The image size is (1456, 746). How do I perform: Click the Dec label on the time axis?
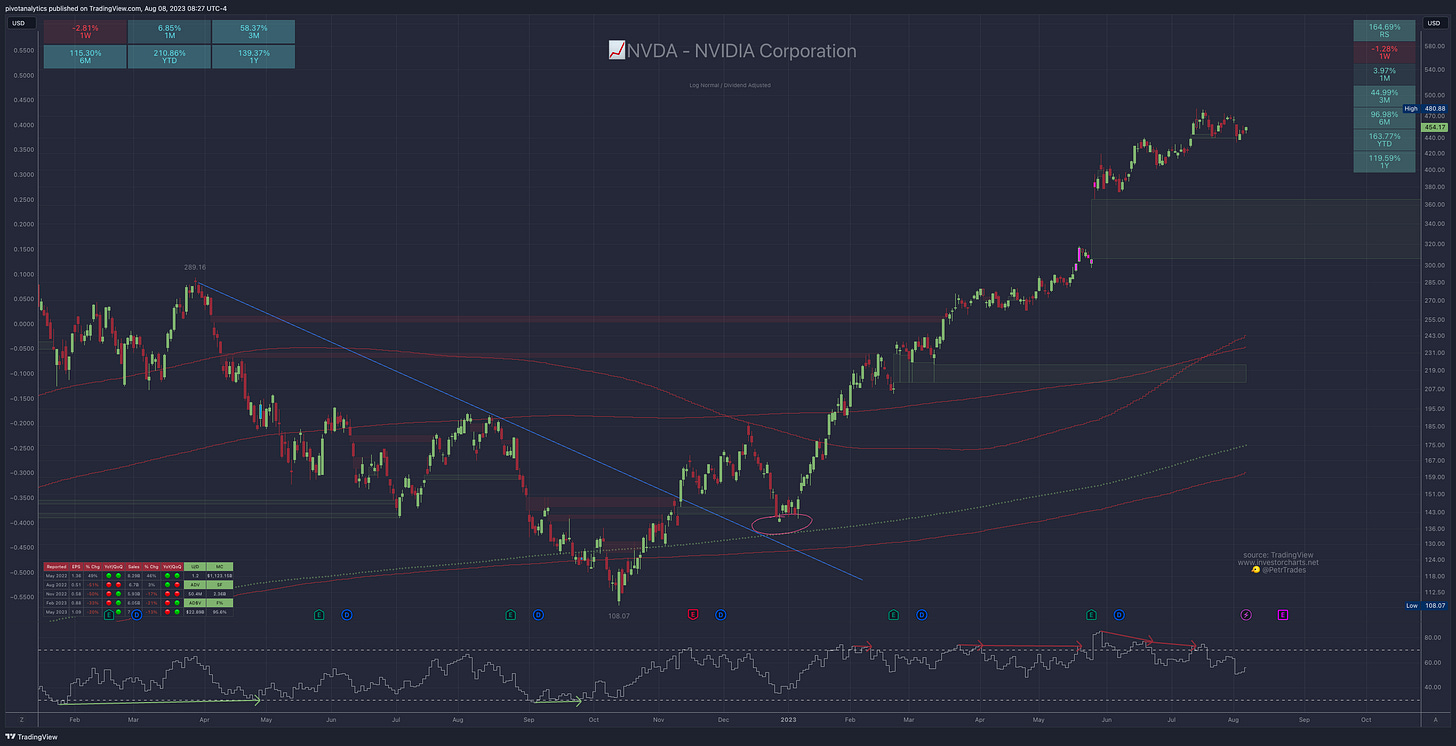click(723, 718)
